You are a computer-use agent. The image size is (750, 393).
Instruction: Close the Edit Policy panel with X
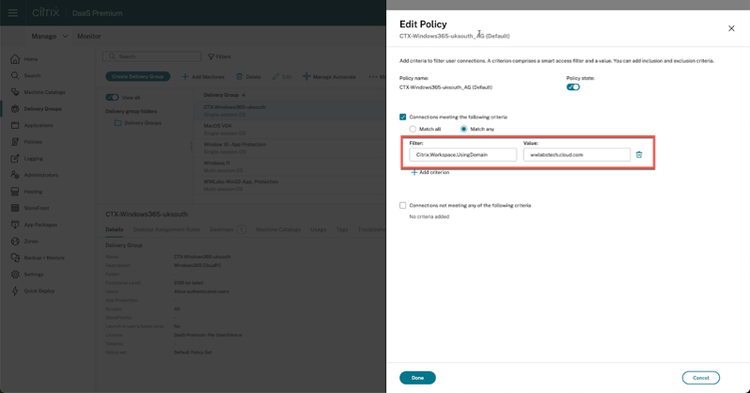pyautogui.click(x=731, y=28)
